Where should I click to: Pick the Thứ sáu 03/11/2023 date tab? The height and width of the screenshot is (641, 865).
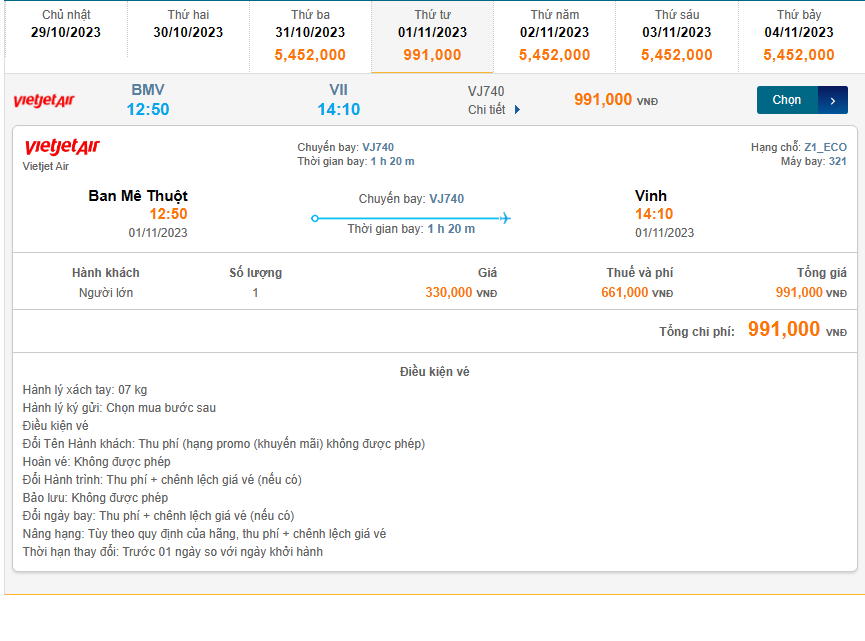tap(677, 36)
